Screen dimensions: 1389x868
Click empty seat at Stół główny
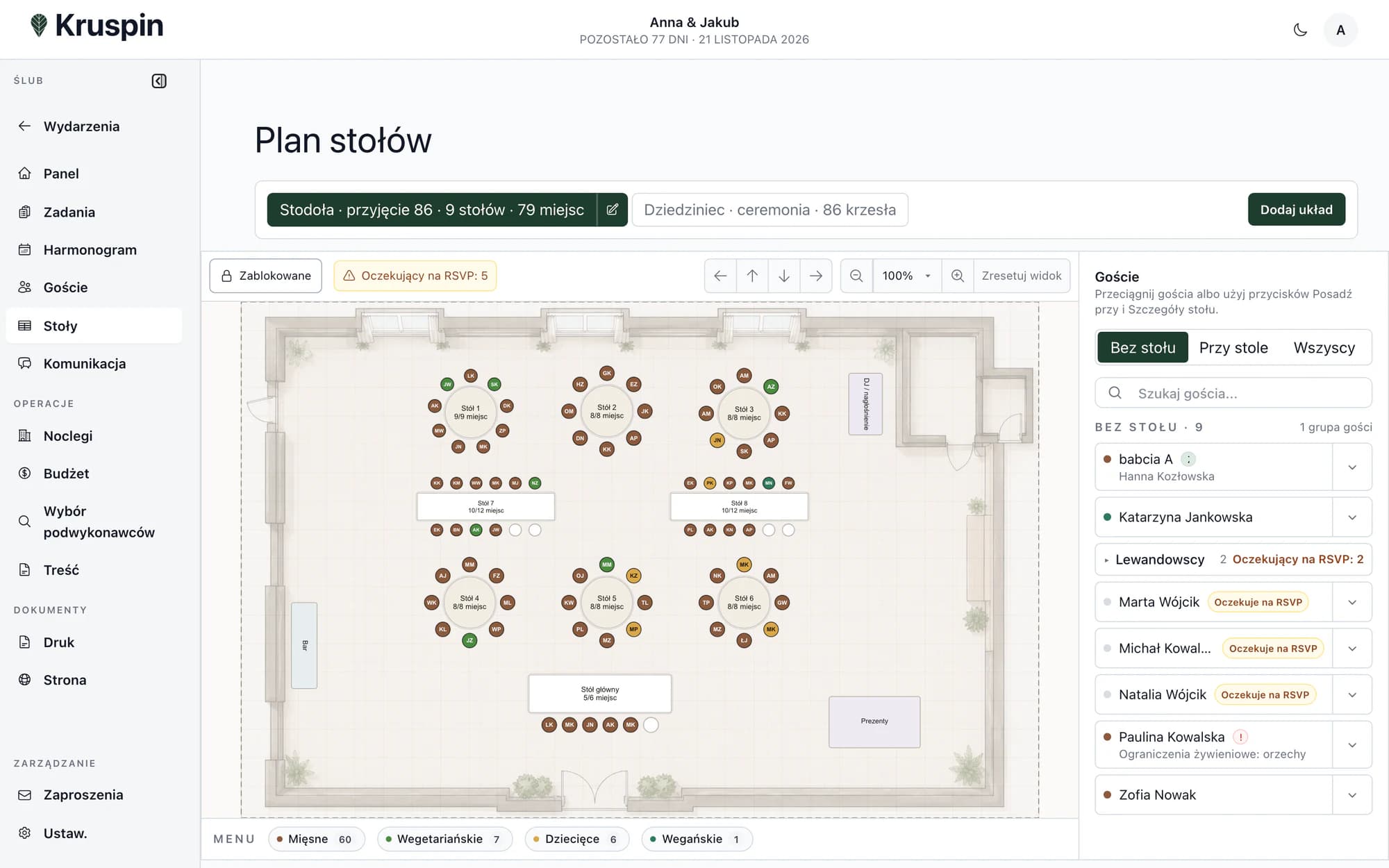coord(651,725)
